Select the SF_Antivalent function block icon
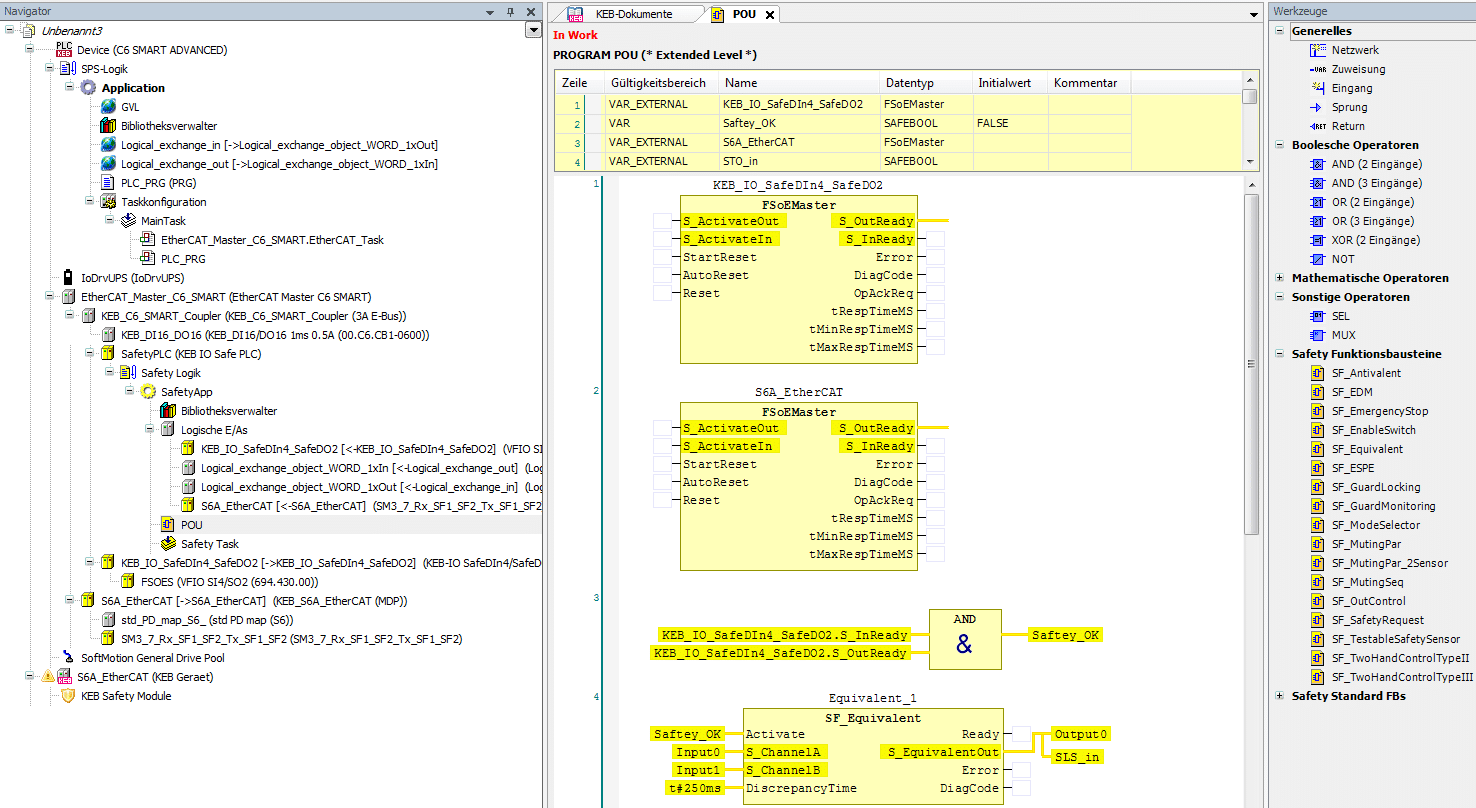 pyautogui.click(x=1318, y=373)
